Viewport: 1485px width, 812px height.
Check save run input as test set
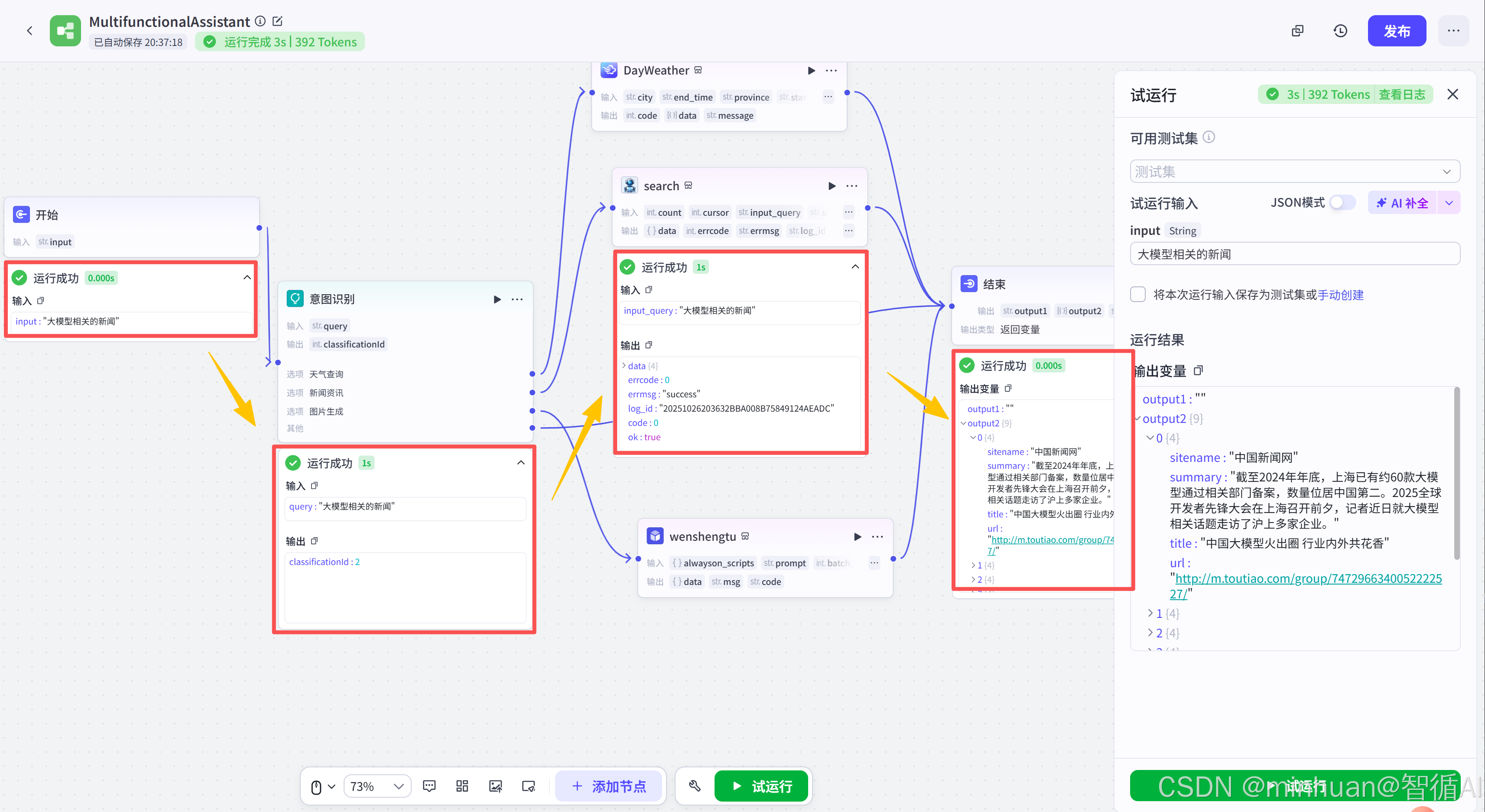(x=1138, y=295)
